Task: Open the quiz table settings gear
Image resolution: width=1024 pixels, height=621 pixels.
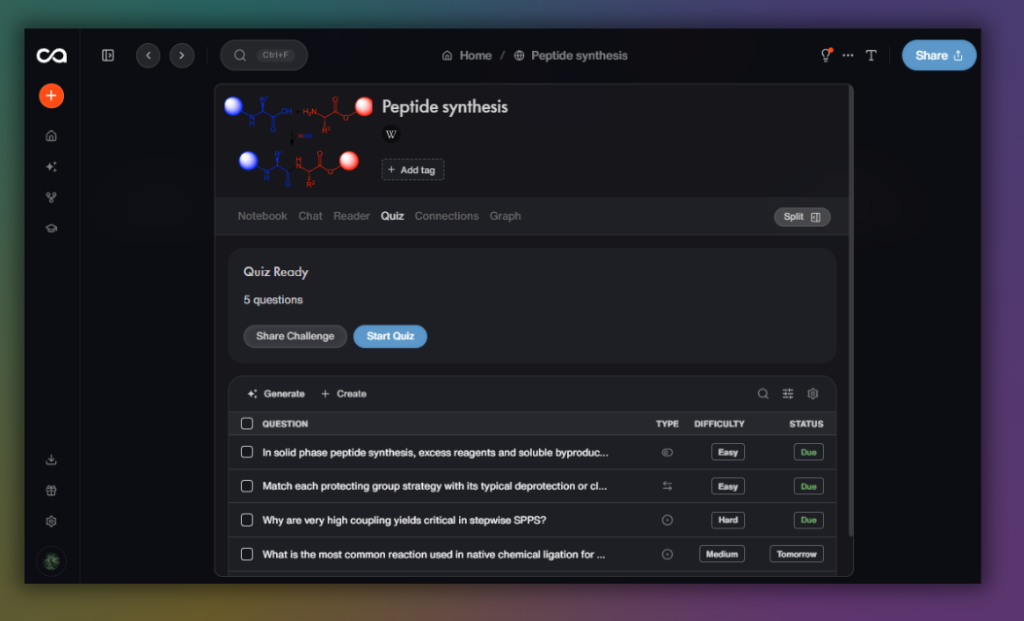Action: [813, 394]
